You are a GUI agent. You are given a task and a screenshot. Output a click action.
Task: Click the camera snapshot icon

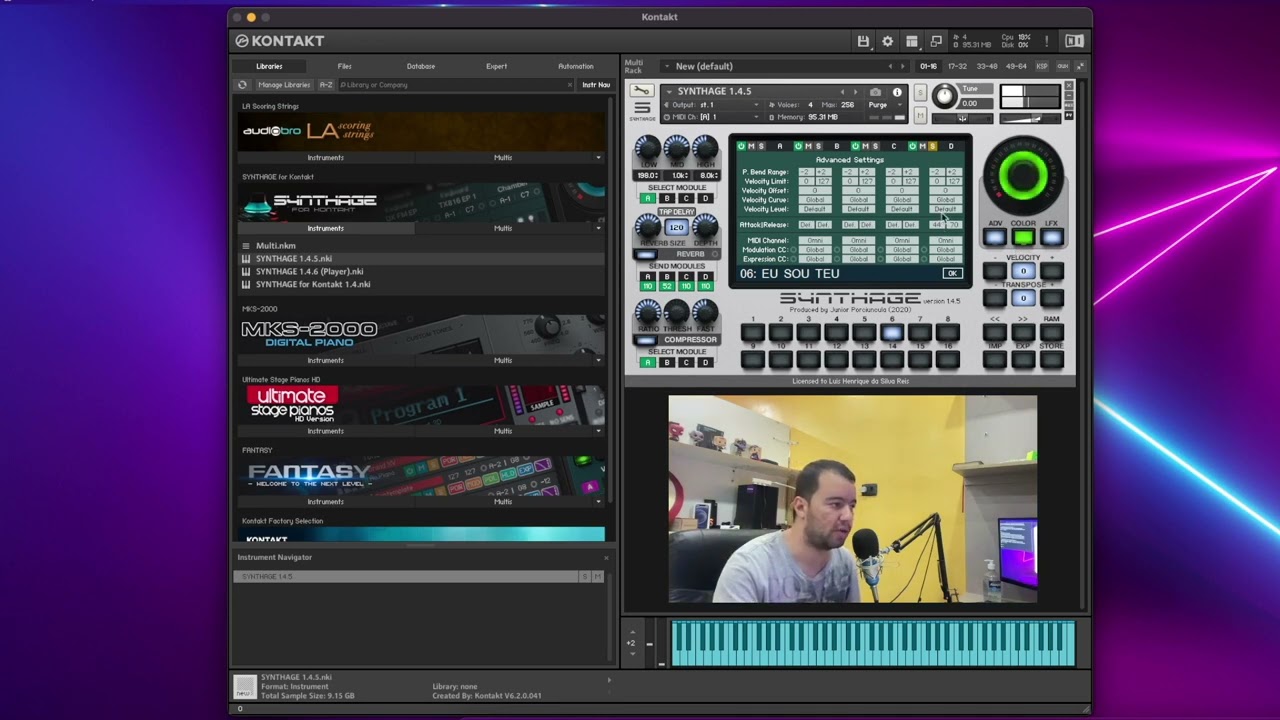coord(876,92)
